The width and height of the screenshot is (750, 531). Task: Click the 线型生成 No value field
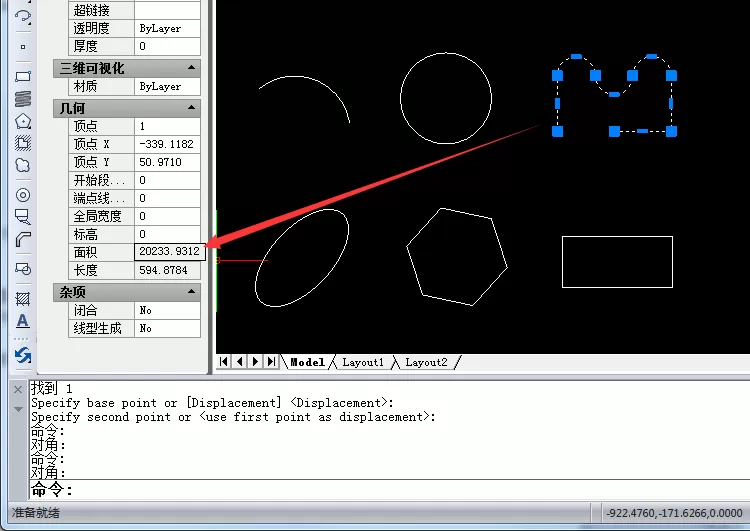[x=167, y=328]
